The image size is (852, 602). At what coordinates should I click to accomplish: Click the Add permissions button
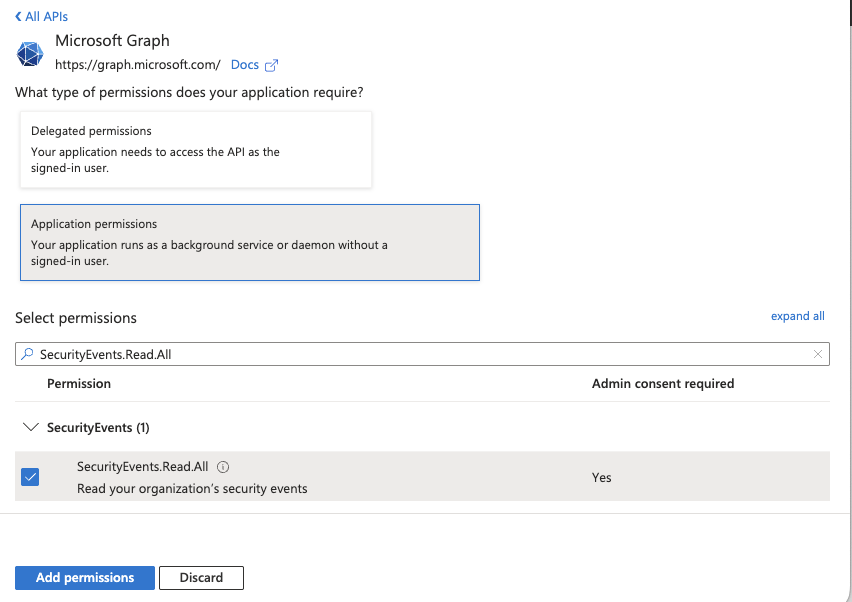point(85,578)
